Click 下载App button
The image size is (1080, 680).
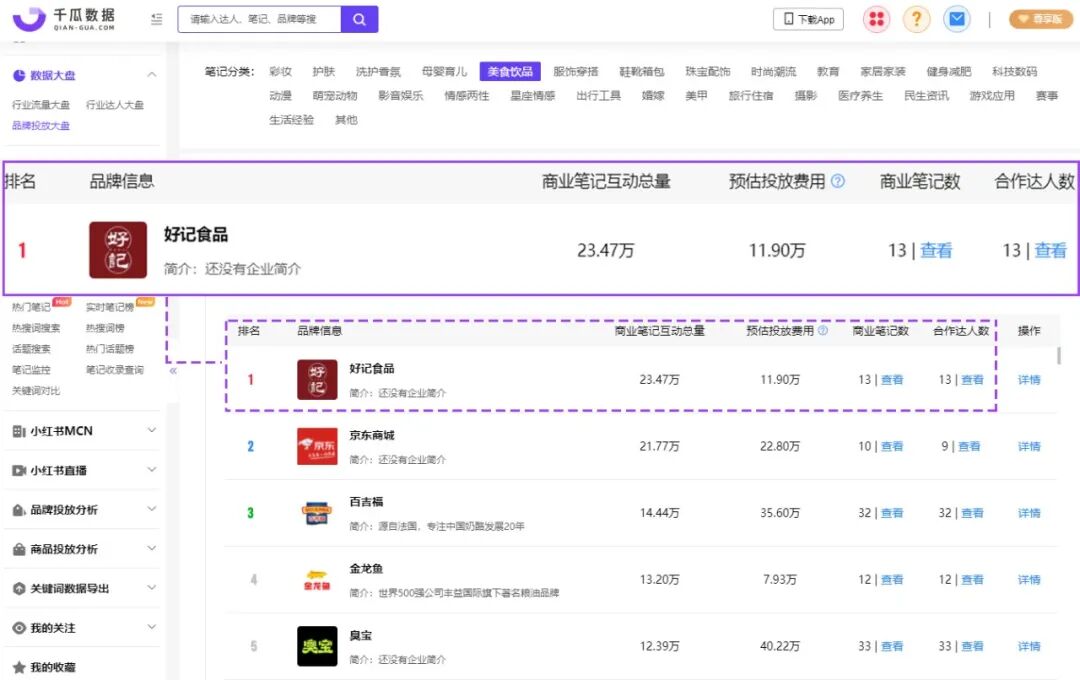tap(809, 19)
